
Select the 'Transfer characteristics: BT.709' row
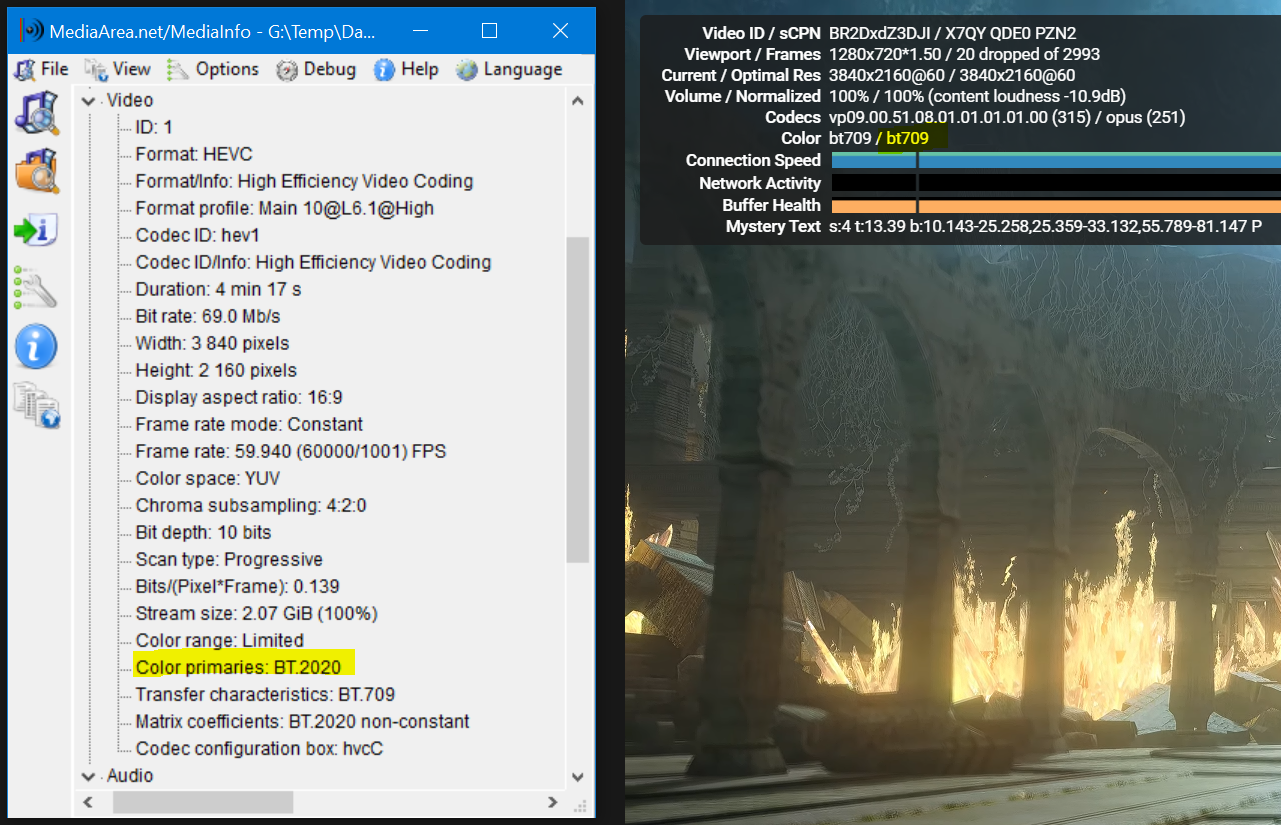(266, 694)
